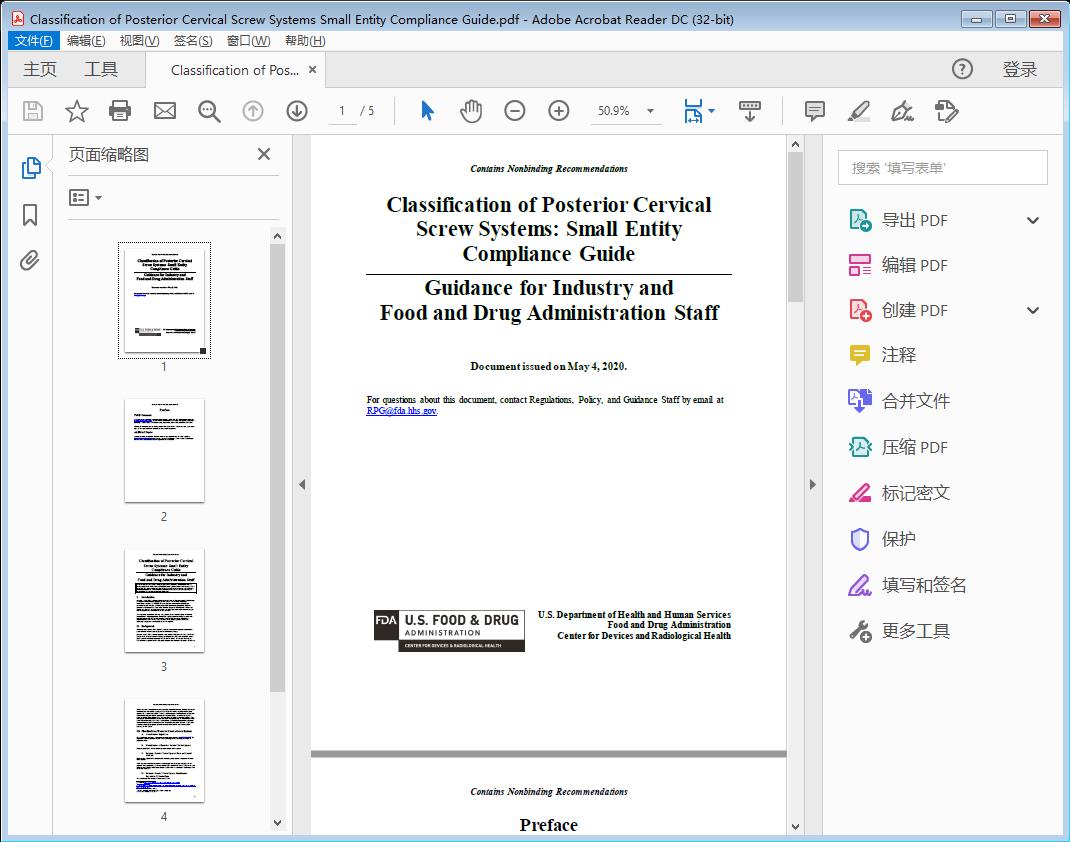Screen dimensions: 1070x842
Task: Switch to the selection arrow tool
Action: (x=425, y=111)
